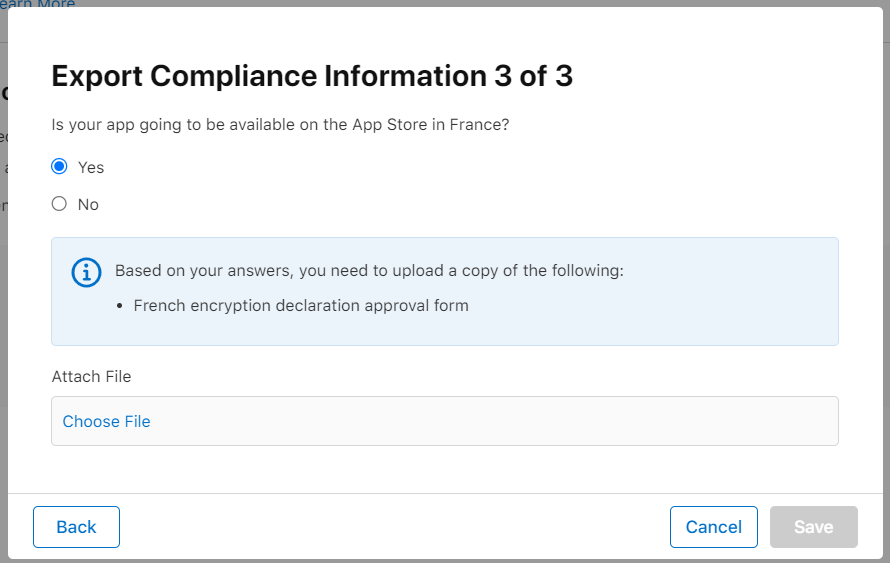Click the 'Yes' option label text
This screenshot has height=563, width=890.
pos(91,167)
